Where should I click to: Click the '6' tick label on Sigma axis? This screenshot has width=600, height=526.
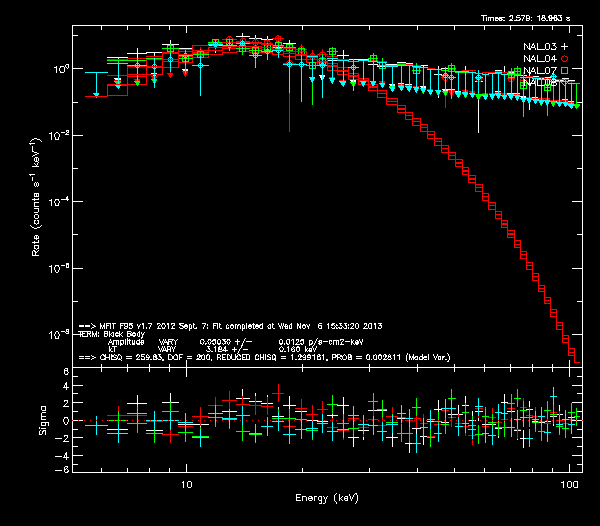click(66, 372)
